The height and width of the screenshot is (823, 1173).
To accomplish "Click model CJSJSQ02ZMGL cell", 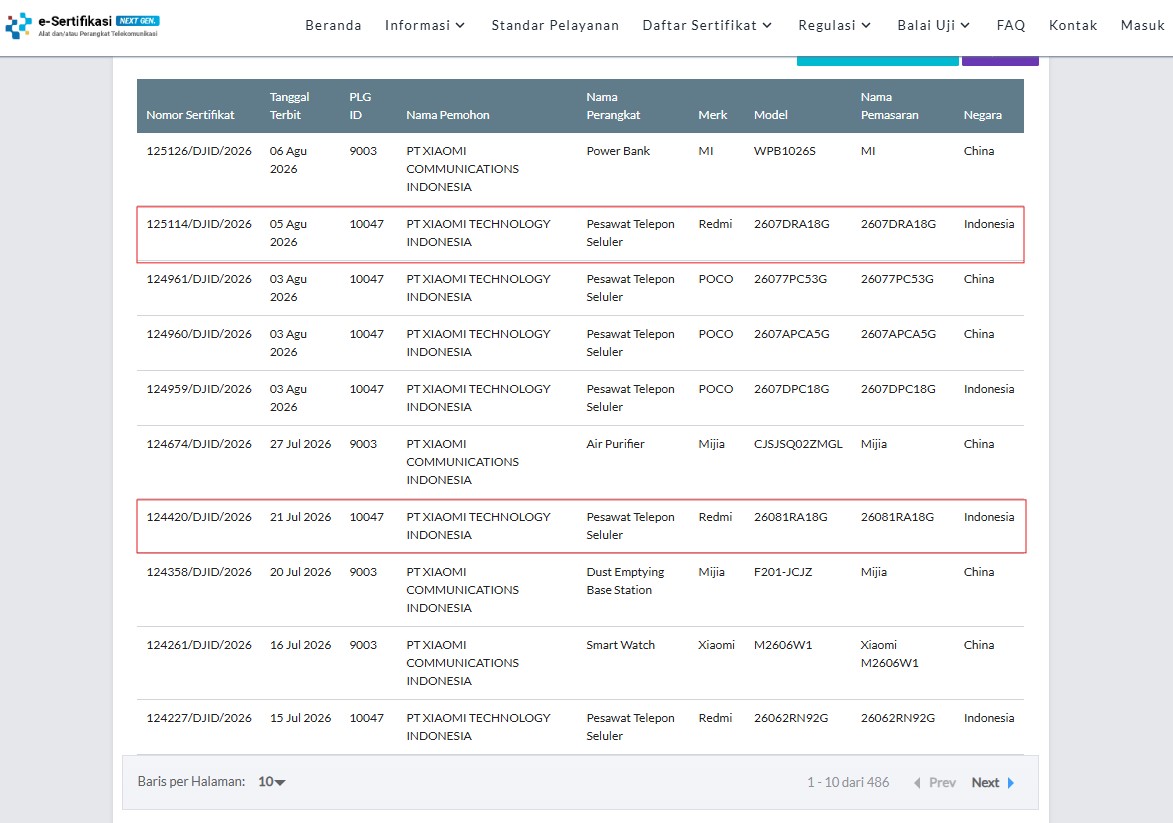I will (x=798, y=444).
